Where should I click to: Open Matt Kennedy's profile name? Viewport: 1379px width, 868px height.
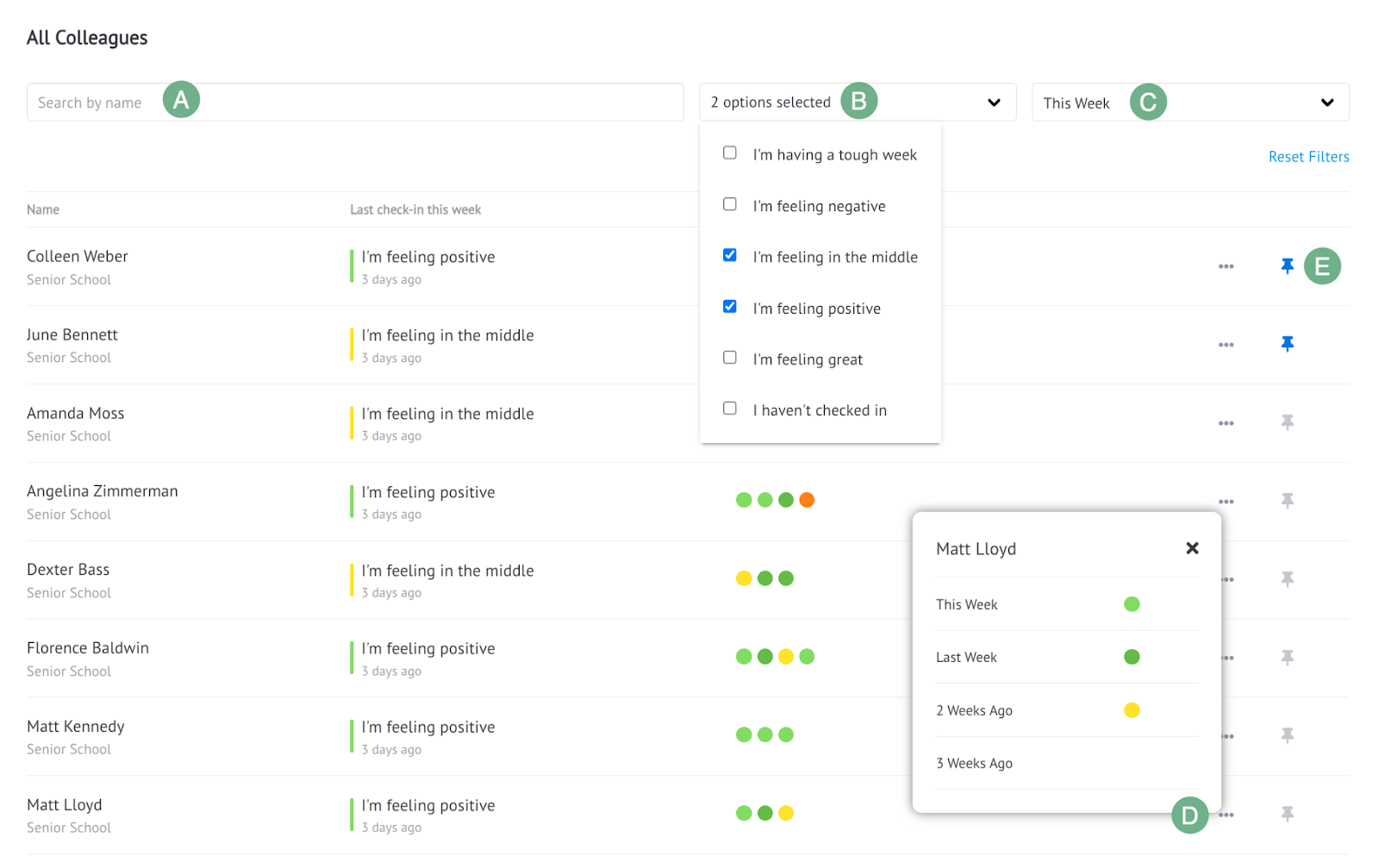click(76, 727)
